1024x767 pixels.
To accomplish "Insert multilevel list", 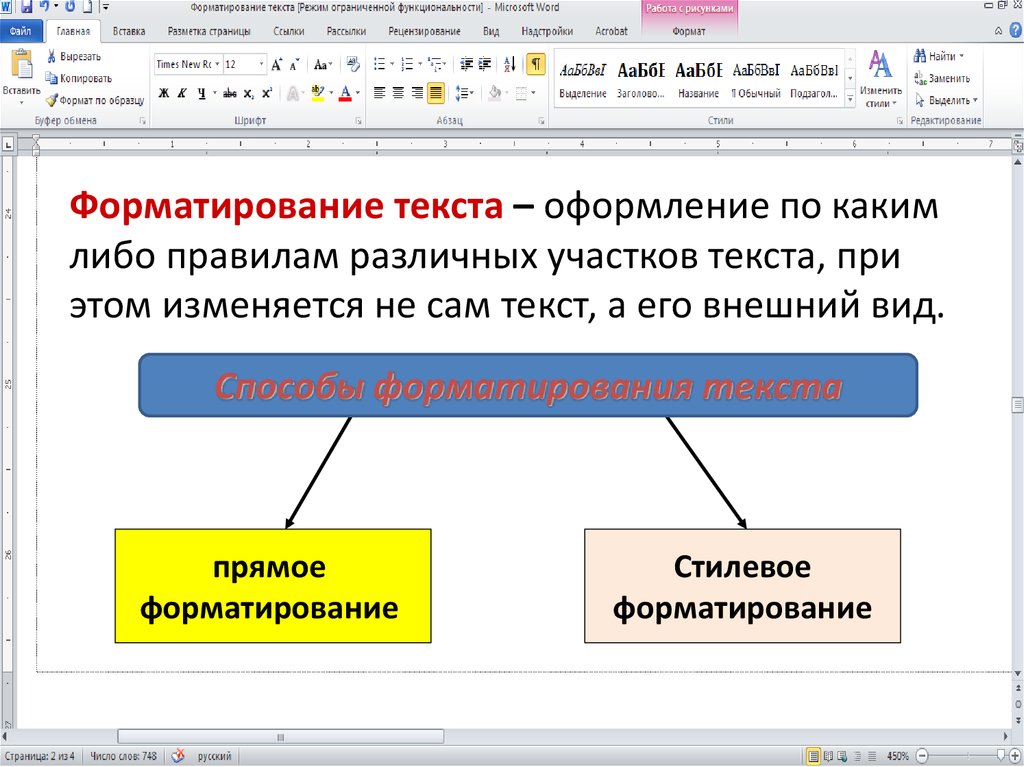I will click(x=436, y=64).
